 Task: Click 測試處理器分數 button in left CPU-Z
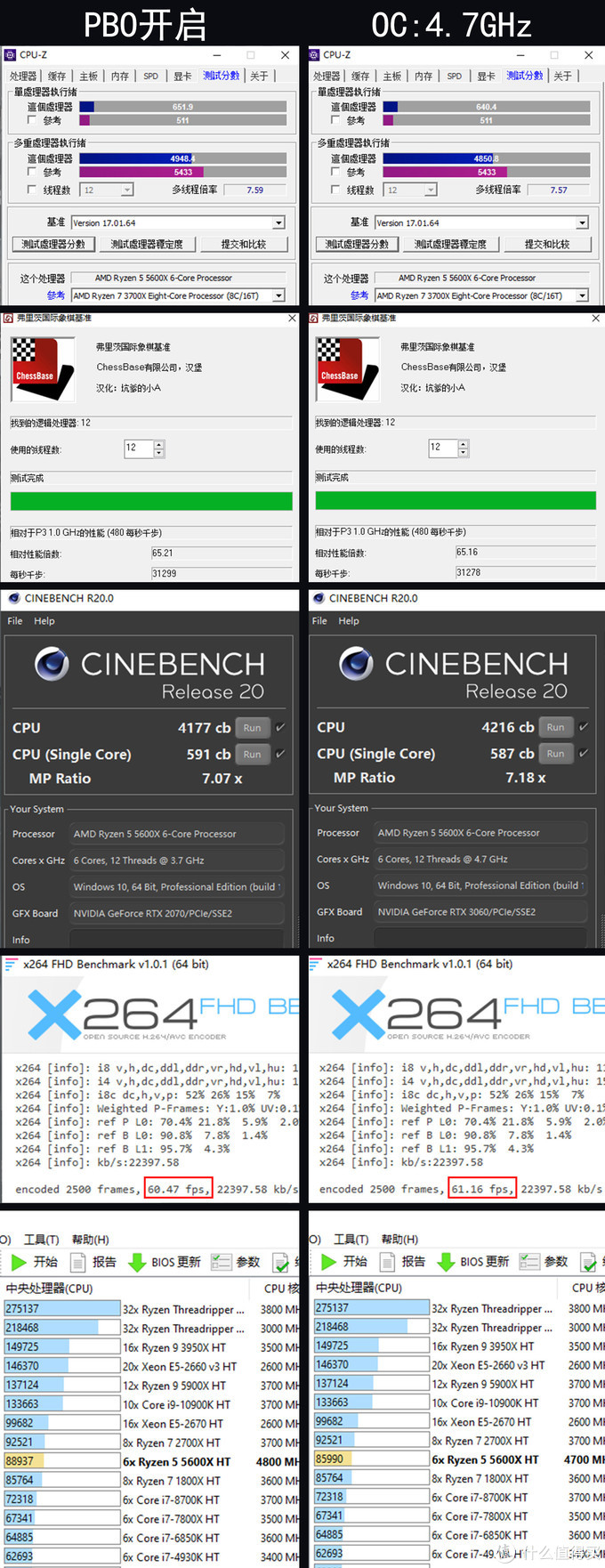[53, 244]
